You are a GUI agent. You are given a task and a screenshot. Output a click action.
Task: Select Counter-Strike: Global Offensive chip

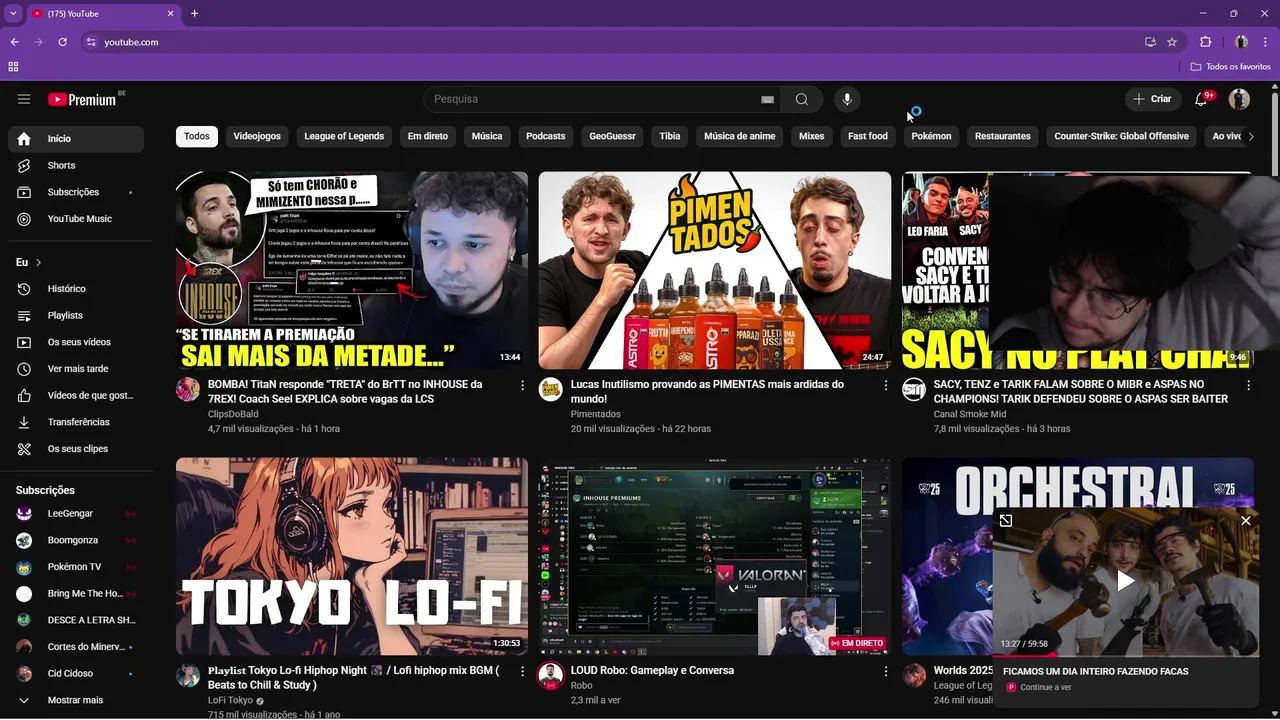click(x=1121, y=136)
